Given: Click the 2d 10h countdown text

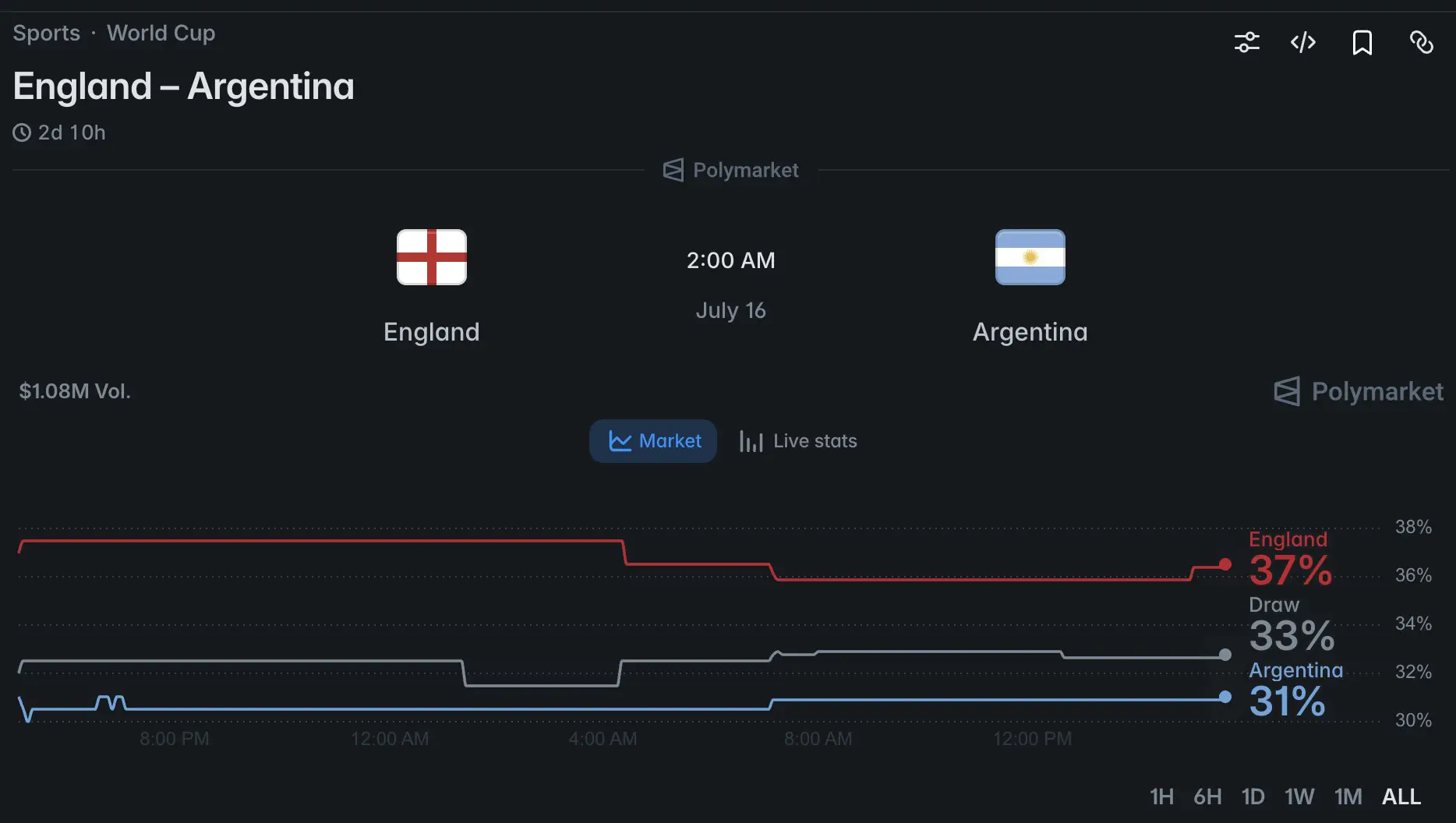Looking at the screenshot, I should coord(72,132).
